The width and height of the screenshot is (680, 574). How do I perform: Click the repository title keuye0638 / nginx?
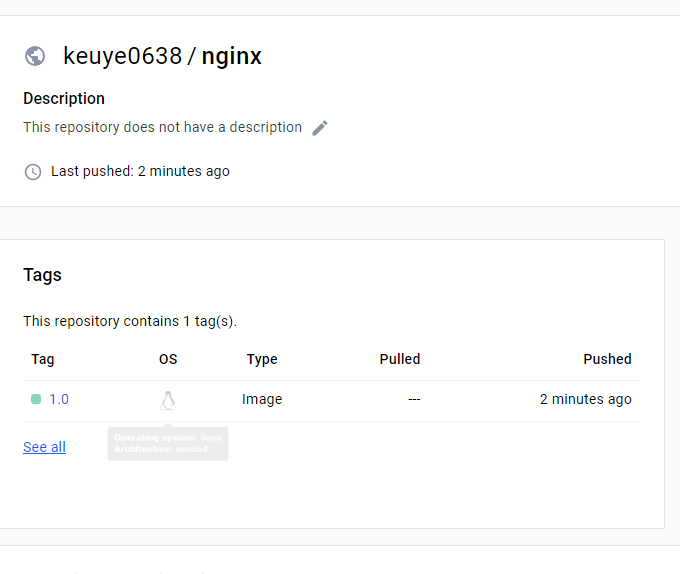[x=163, y=56]
